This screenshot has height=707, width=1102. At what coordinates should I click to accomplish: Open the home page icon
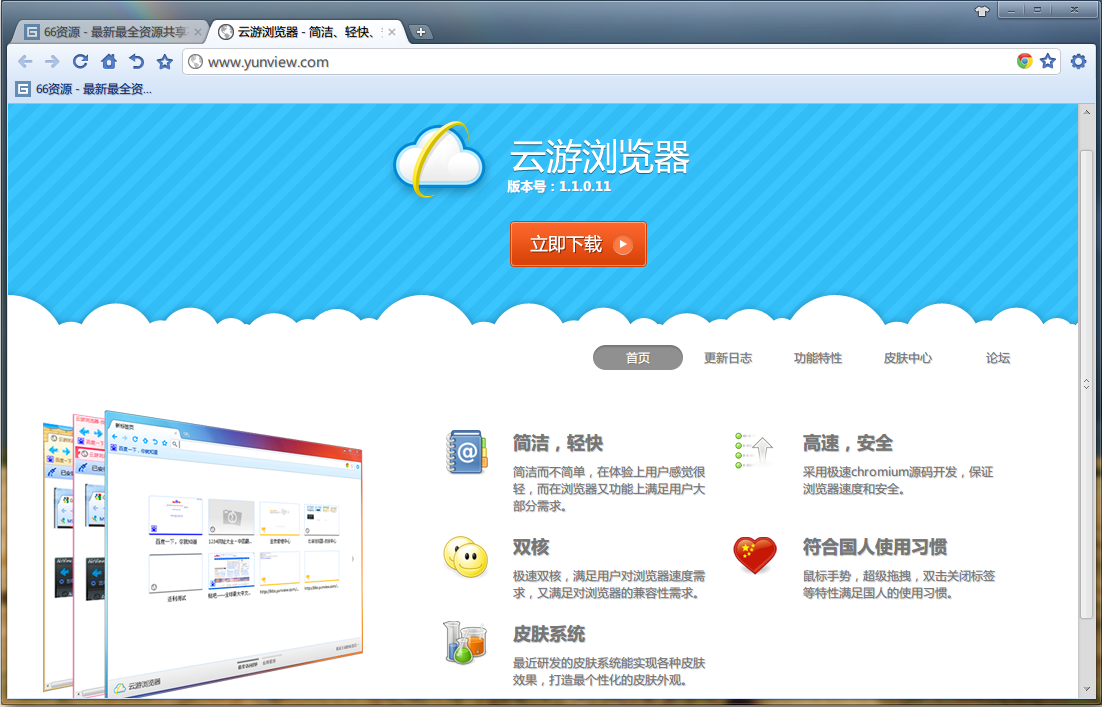108,62
